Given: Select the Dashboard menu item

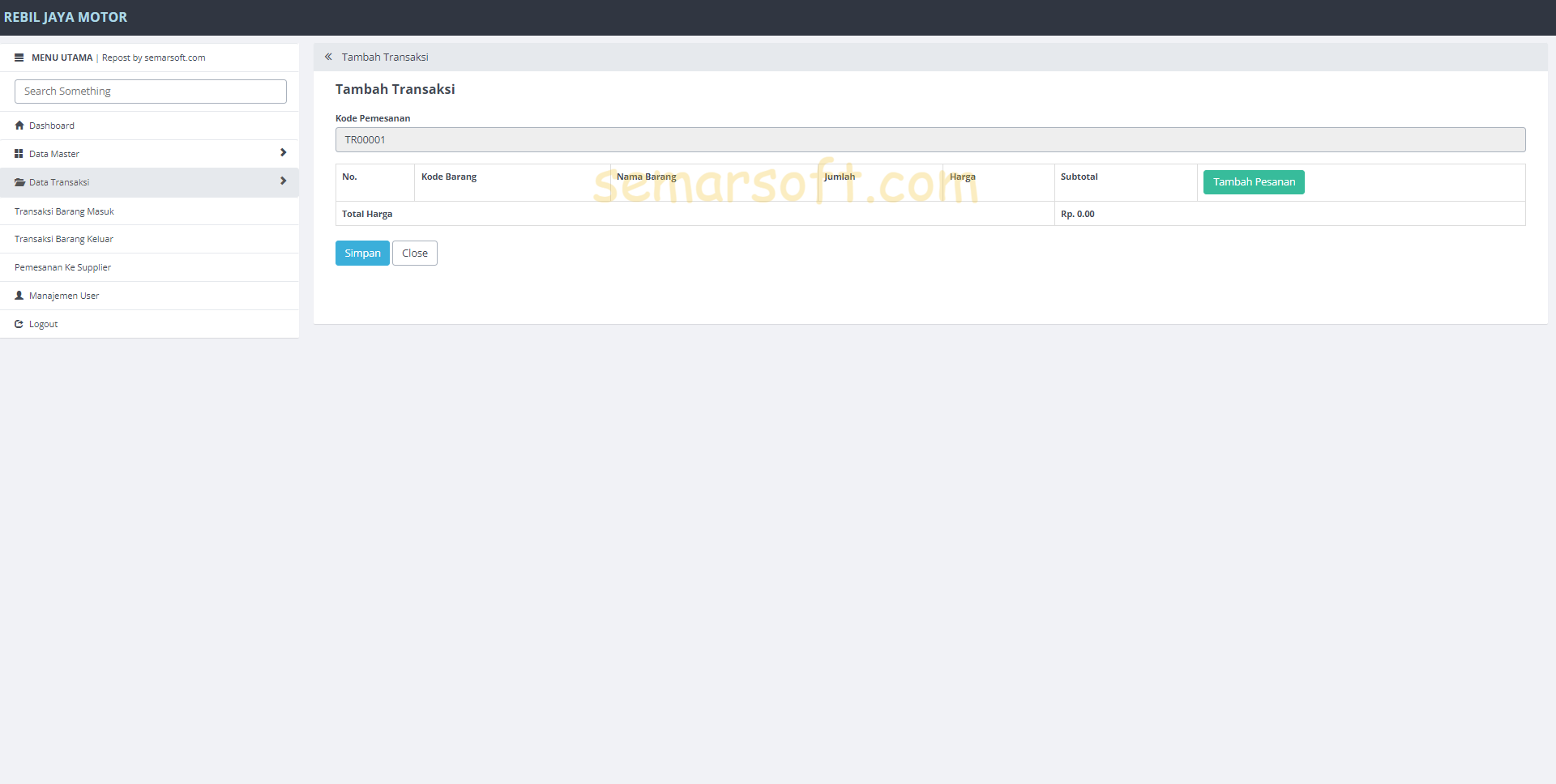Looking at the screenshot, I should tap(51, 125).
